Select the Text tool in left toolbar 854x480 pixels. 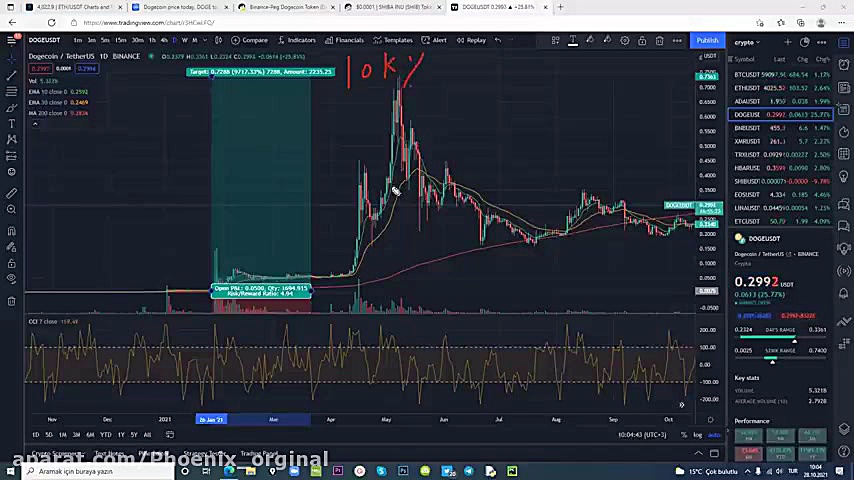[11, 124]
